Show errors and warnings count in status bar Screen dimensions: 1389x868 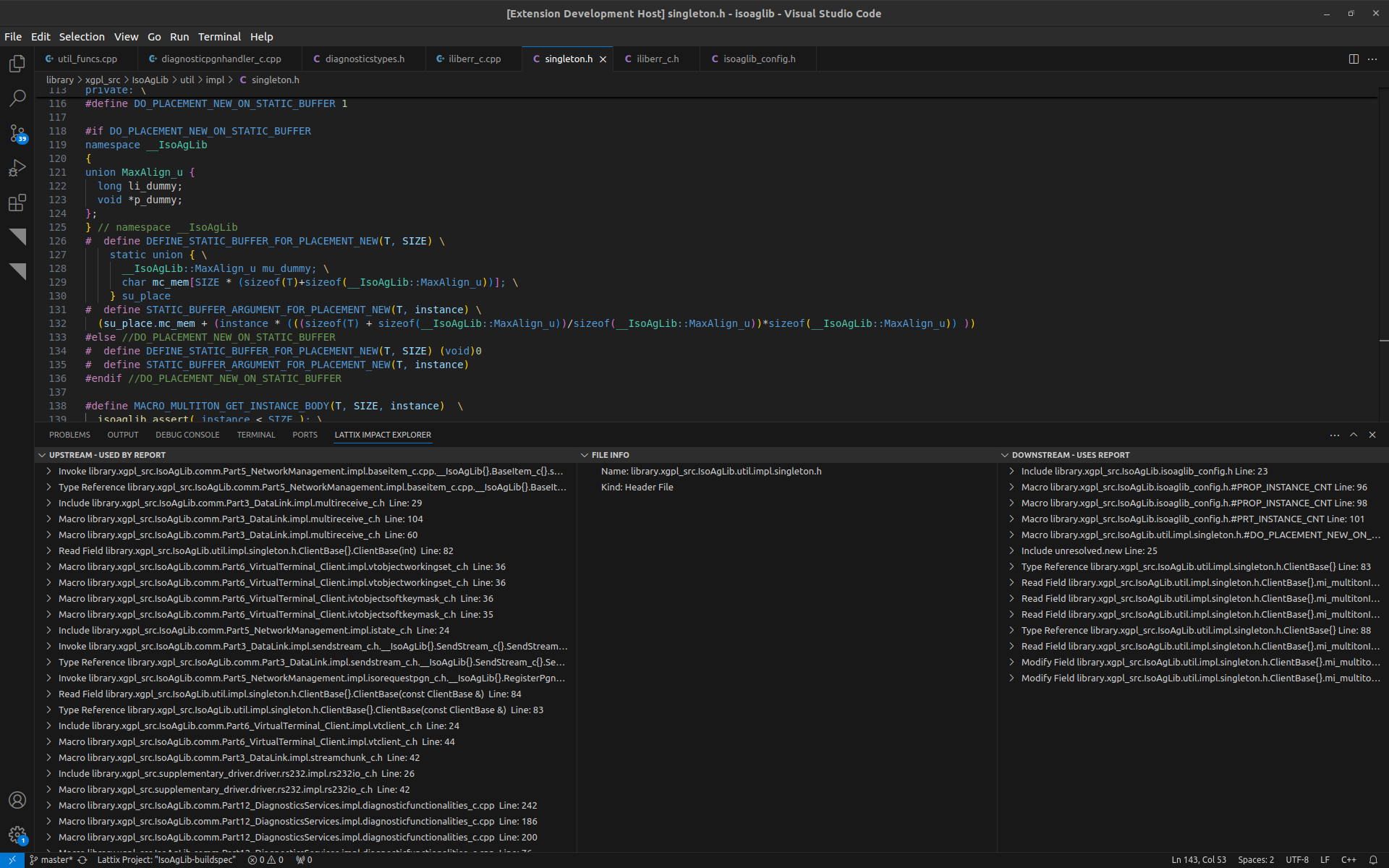click(x=266, y=860)
